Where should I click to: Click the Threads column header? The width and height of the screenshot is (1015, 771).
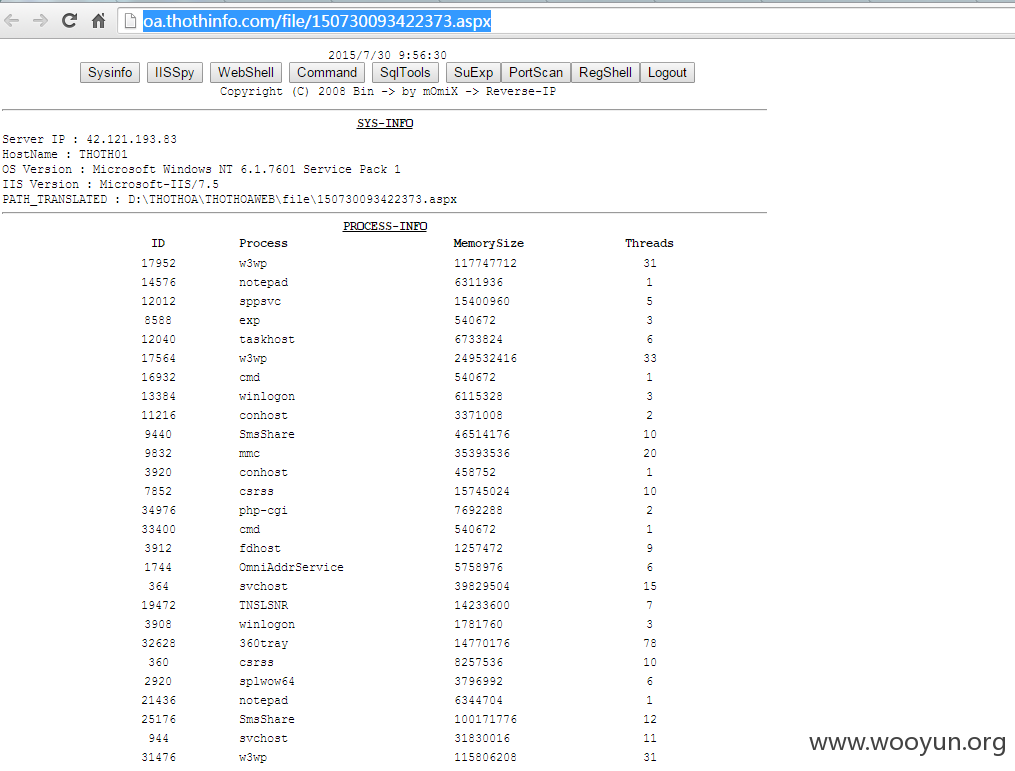(649, 243)
